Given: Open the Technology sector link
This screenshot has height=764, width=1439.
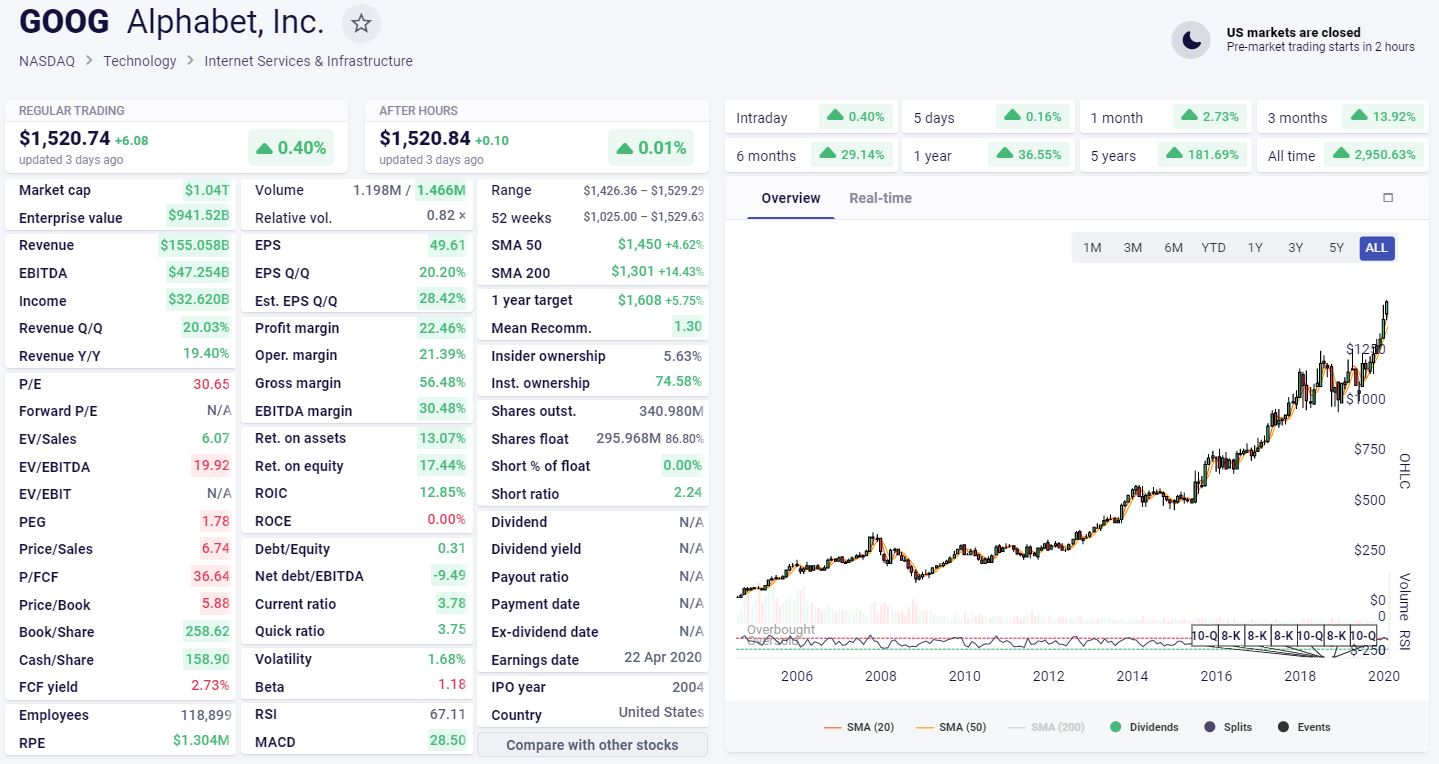Looking at the screenshot, I should [x=140, y=61].
